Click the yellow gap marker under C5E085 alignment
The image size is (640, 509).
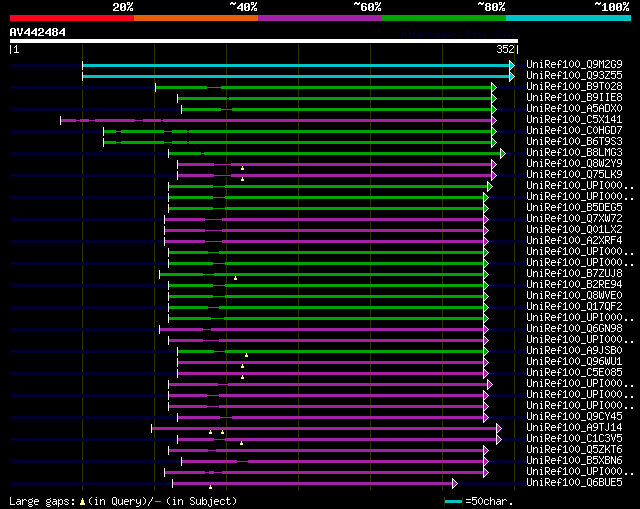click(242, 377)
